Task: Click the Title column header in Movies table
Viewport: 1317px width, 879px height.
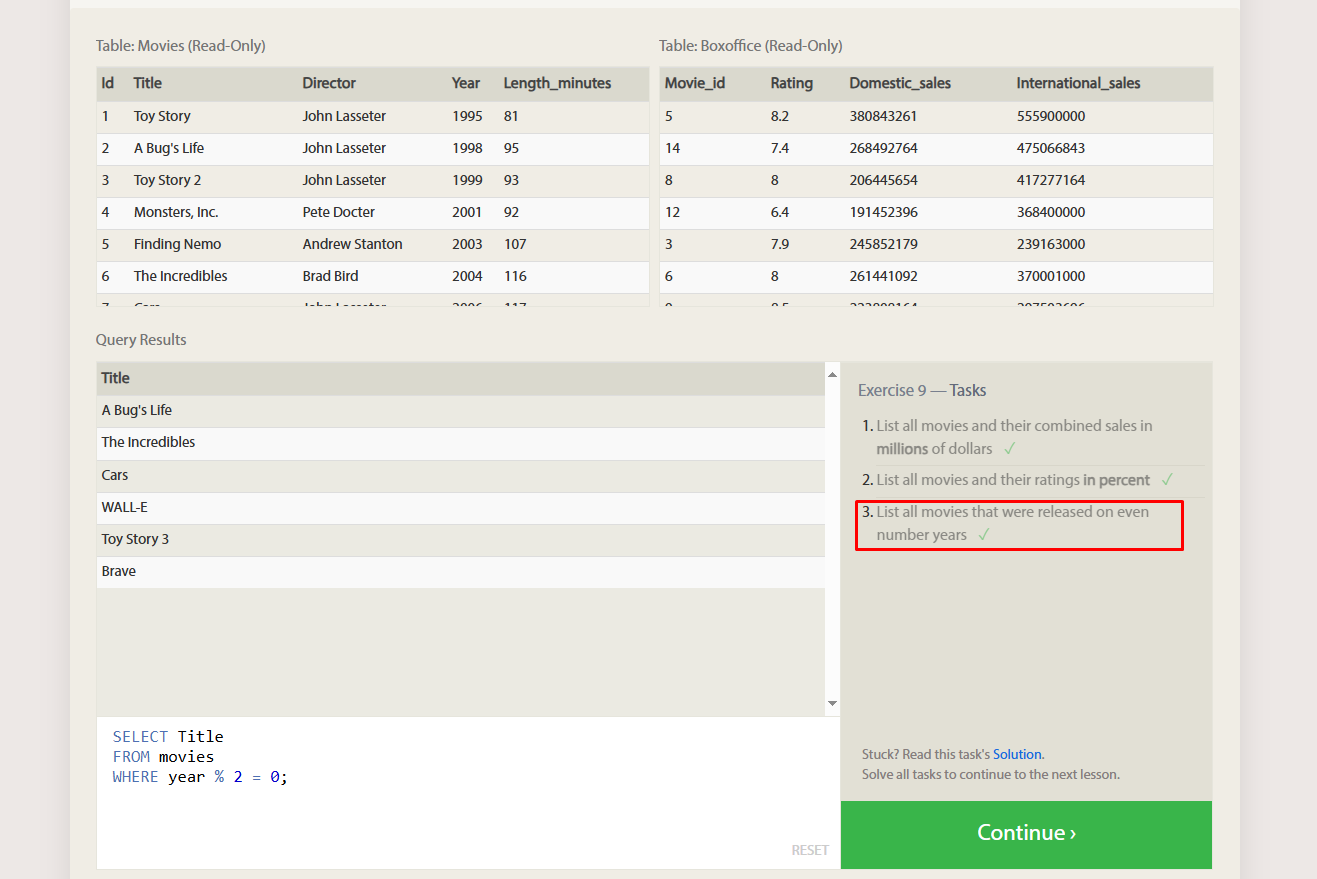Action: click(x=148, y=83)
